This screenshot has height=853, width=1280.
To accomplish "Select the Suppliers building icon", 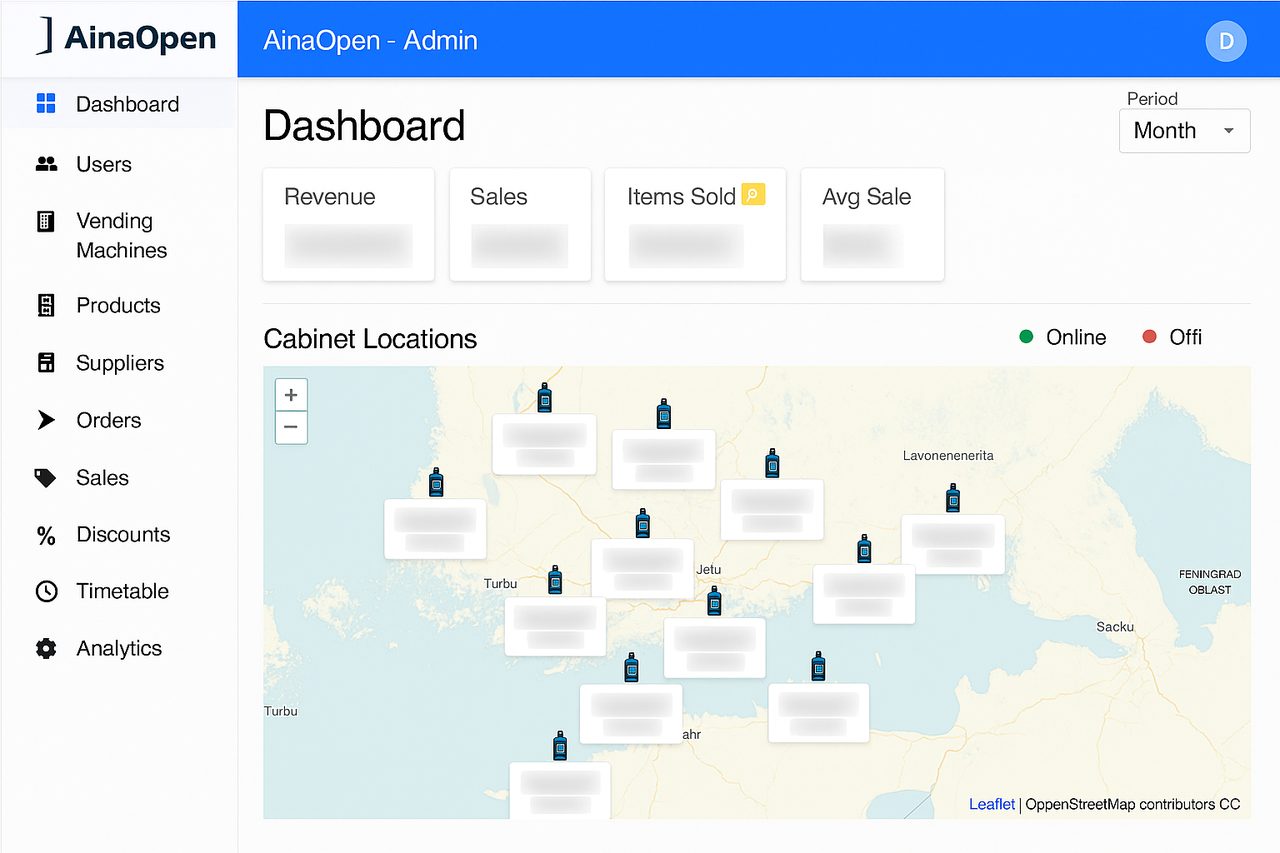I will (46, 363).
